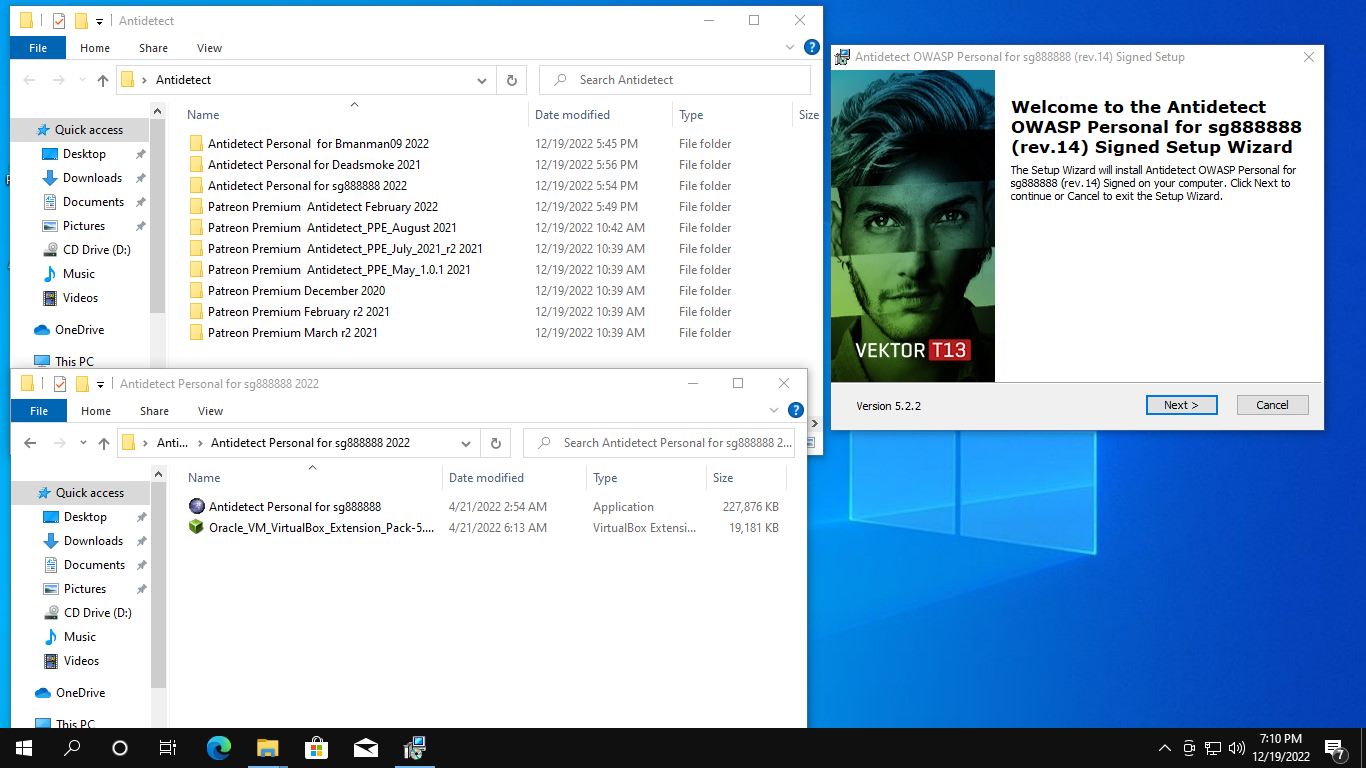Open the Patreon Premium December 2020 folder
Screen dimensions: 1366x768
click(296, 291)
